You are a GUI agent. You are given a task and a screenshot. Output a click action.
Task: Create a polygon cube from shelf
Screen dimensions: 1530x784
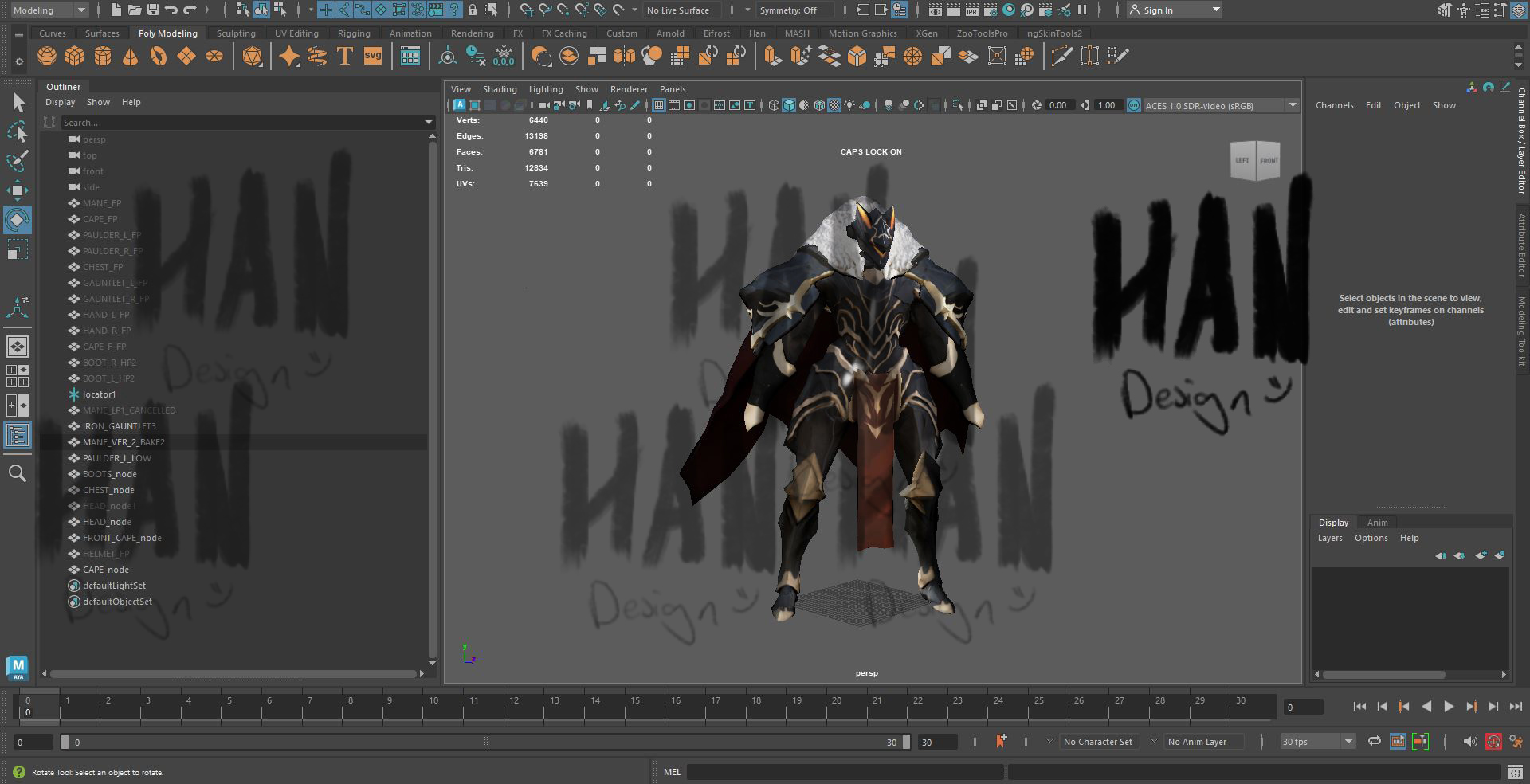[x=74, y=56]
